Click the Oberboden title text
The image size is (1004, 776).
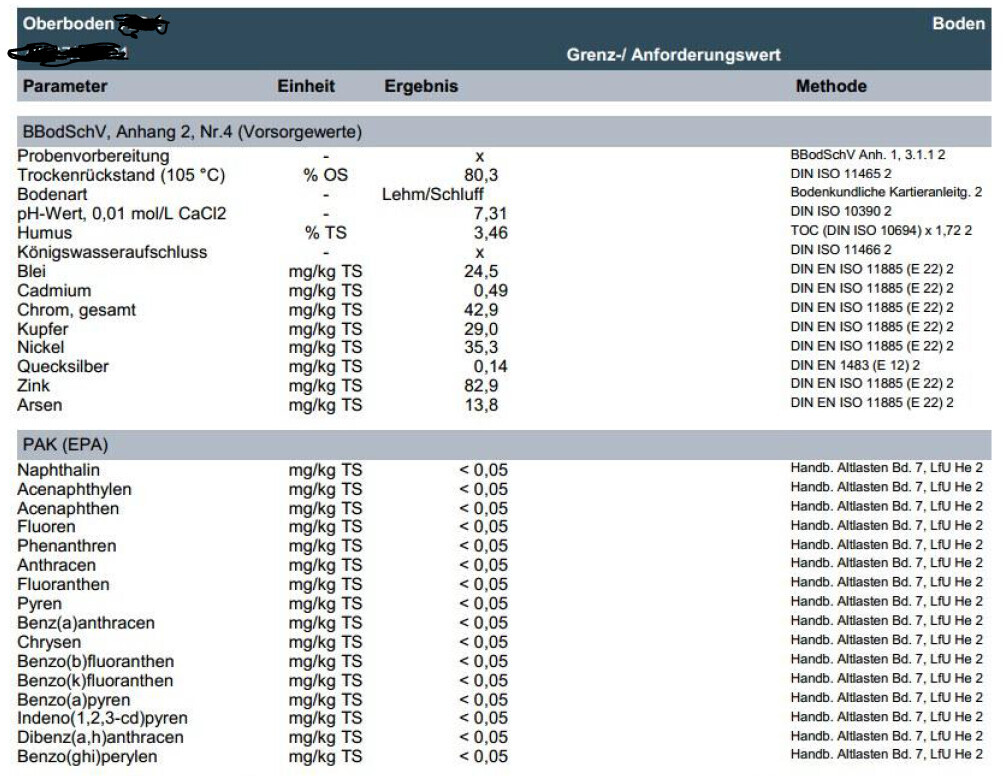[68, 24]
